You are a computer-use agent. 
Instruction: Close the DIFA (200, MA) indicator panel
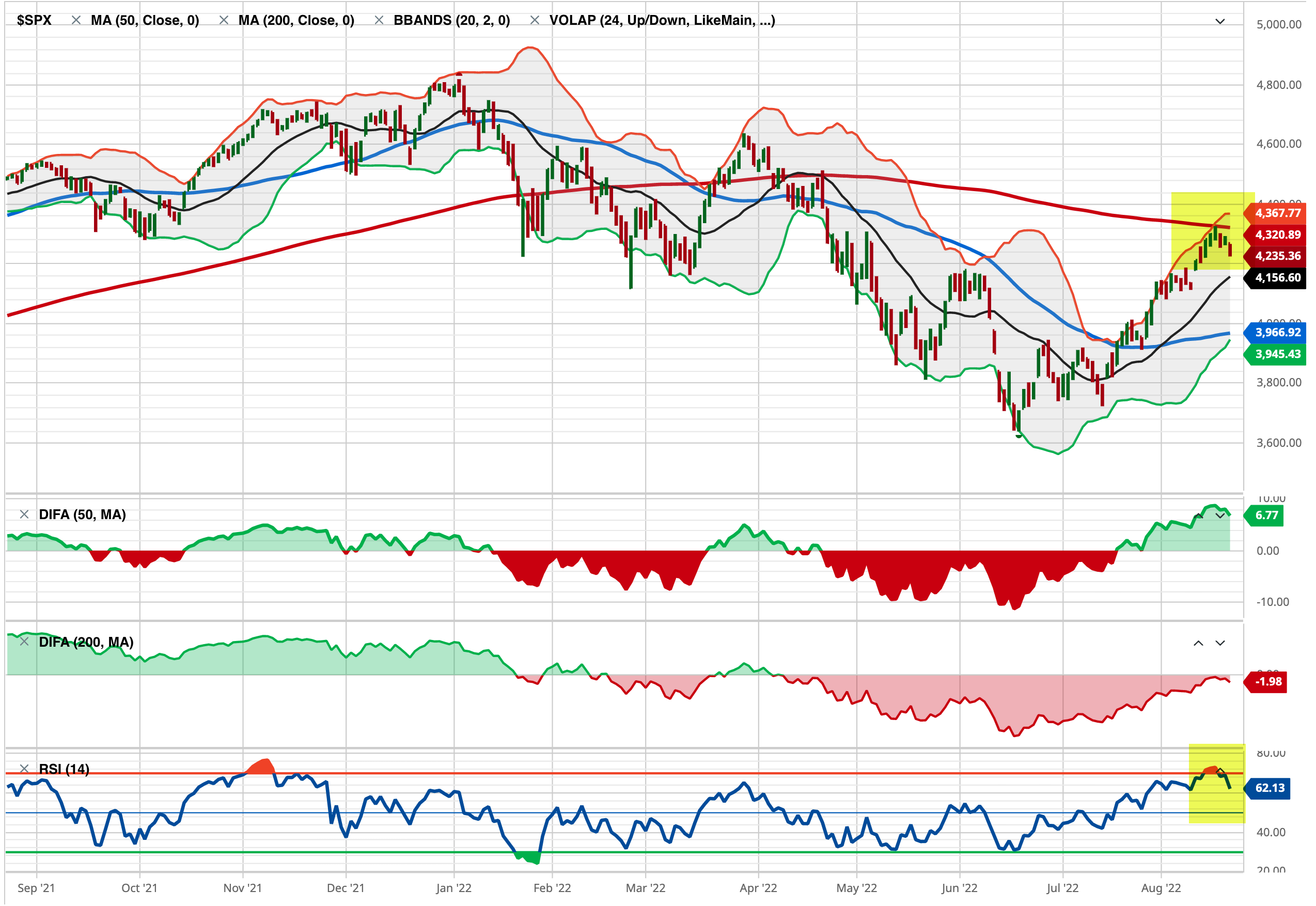click(x=24, y=642)
